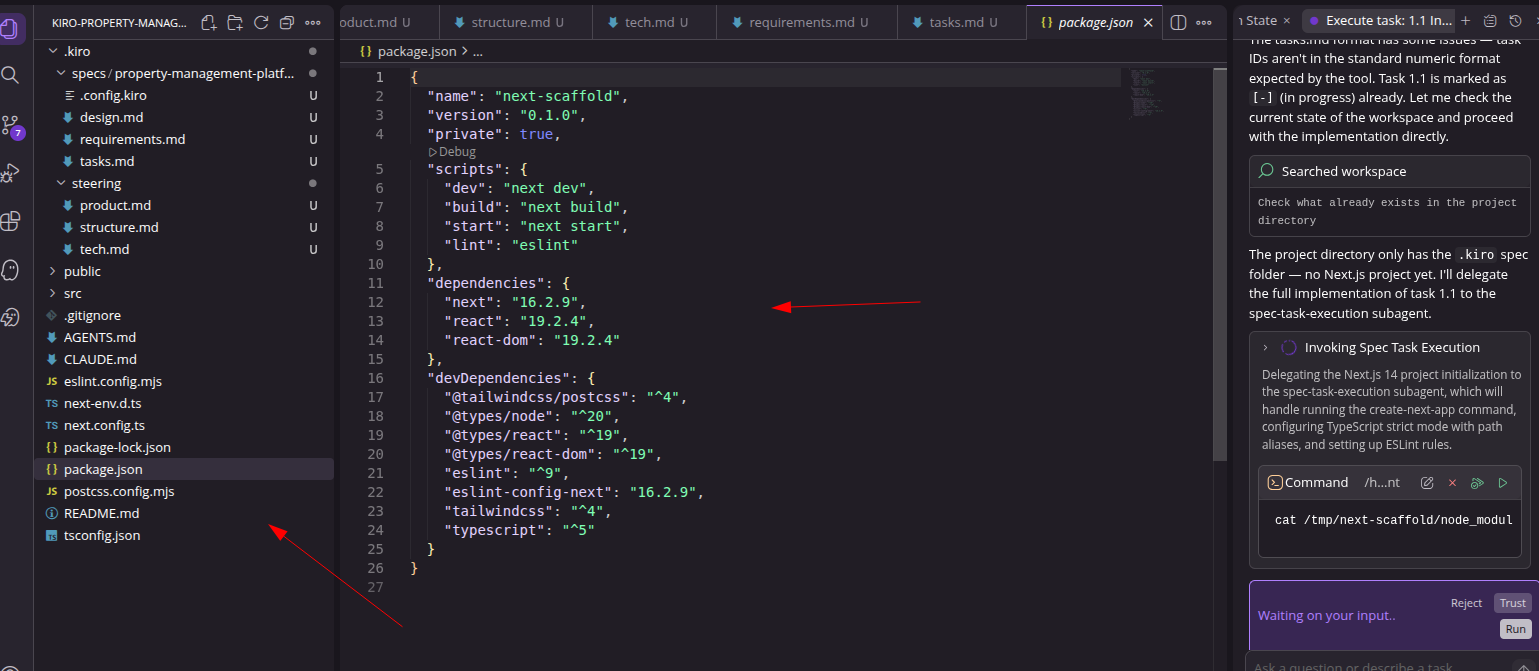Close the State chat tab

(x=1286, y=20)
